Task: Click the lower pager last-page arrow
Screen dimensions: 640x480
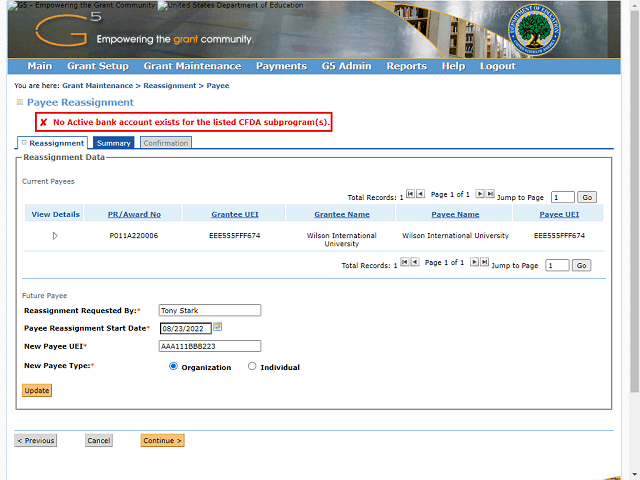Action: [x=484, y=262]
